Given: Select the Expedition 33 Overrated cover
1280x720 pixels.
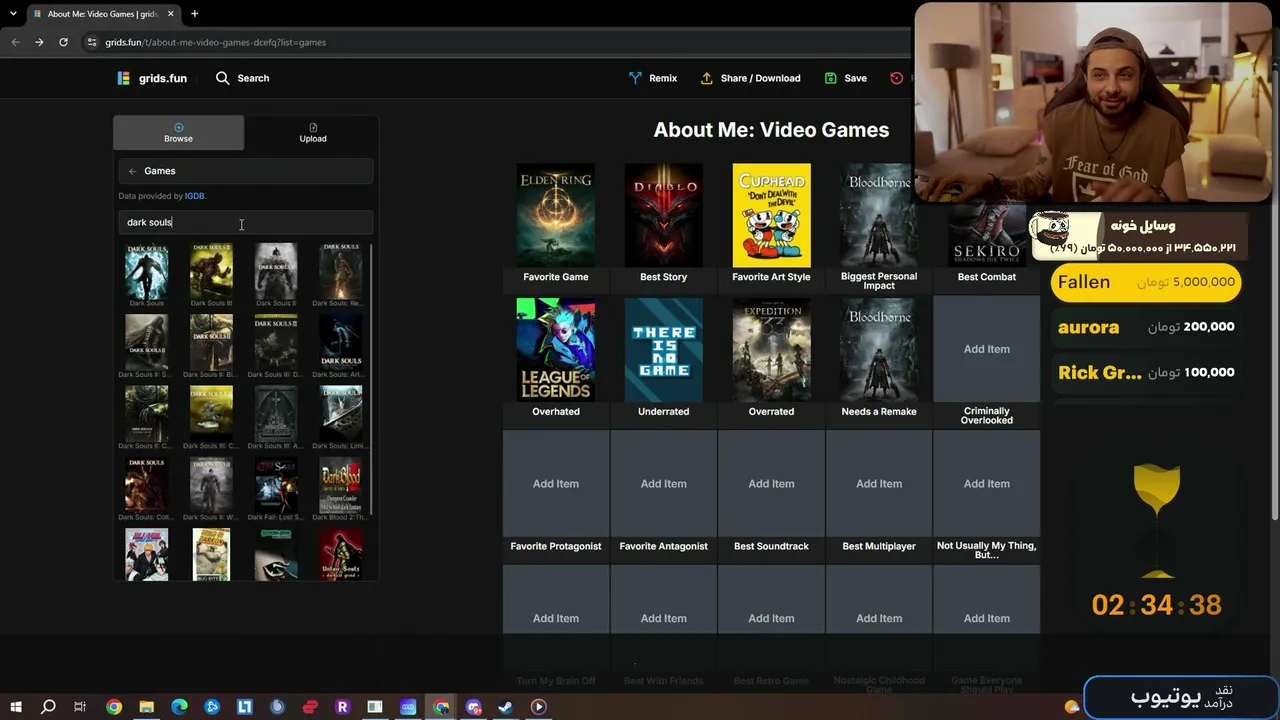Looking at the screenshot, I should tap(771, 349).
